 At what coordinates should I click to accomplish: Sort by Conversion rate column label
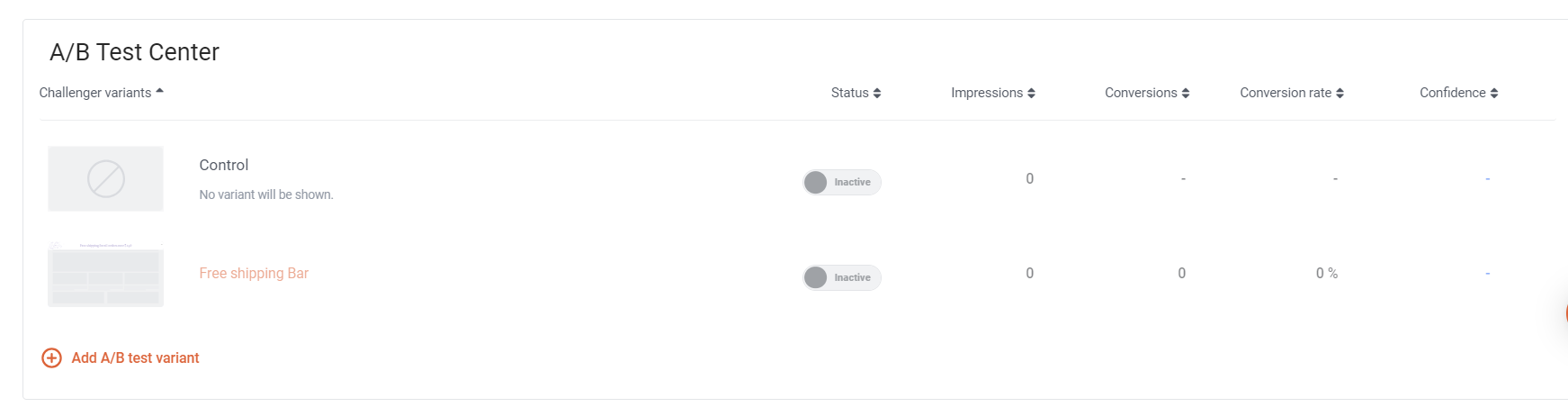coord(1286,93)
